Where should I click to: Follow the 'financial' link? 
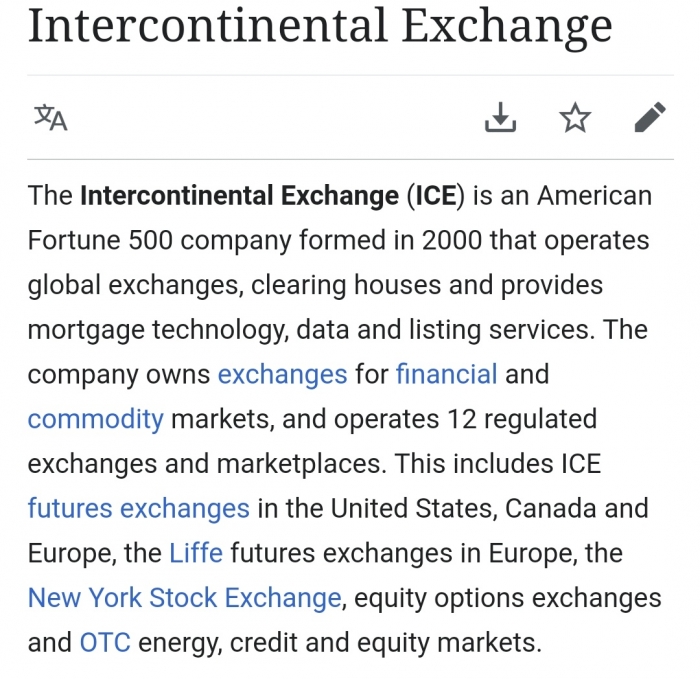click(446, 374)
